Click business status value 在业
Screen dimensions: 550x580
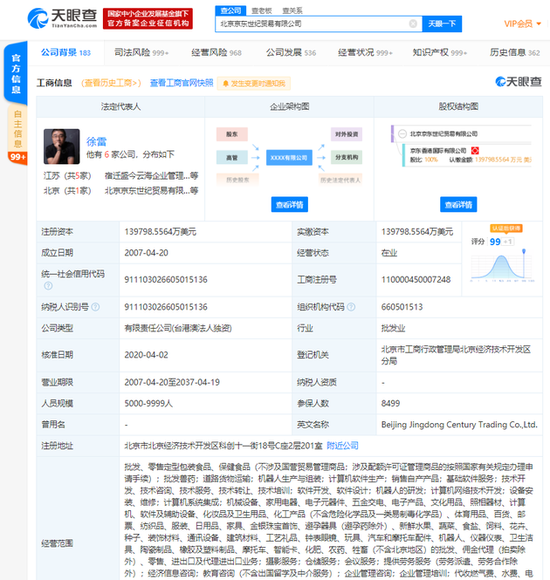(389, 253)
